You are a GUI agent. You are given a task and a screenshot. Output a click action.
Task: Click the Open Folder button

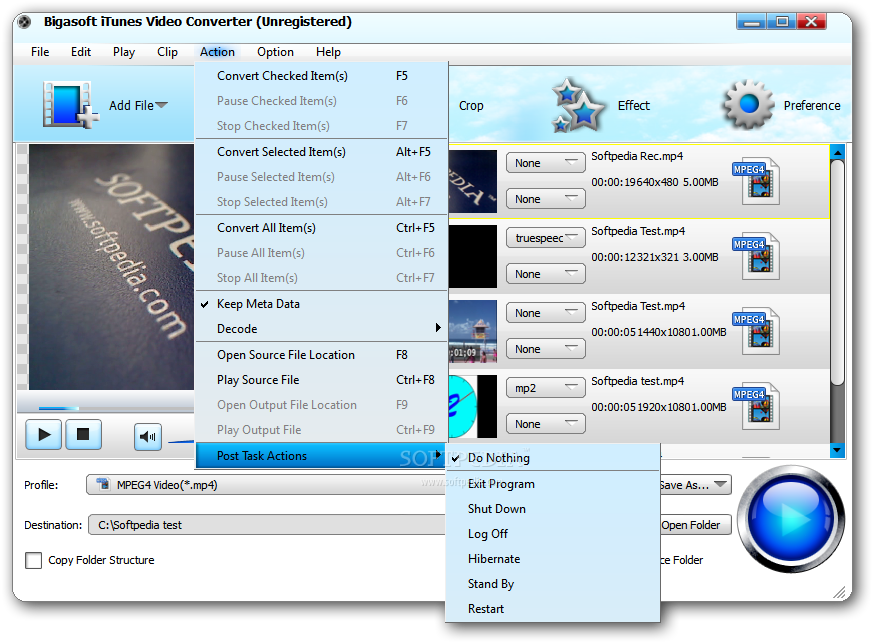695,525
